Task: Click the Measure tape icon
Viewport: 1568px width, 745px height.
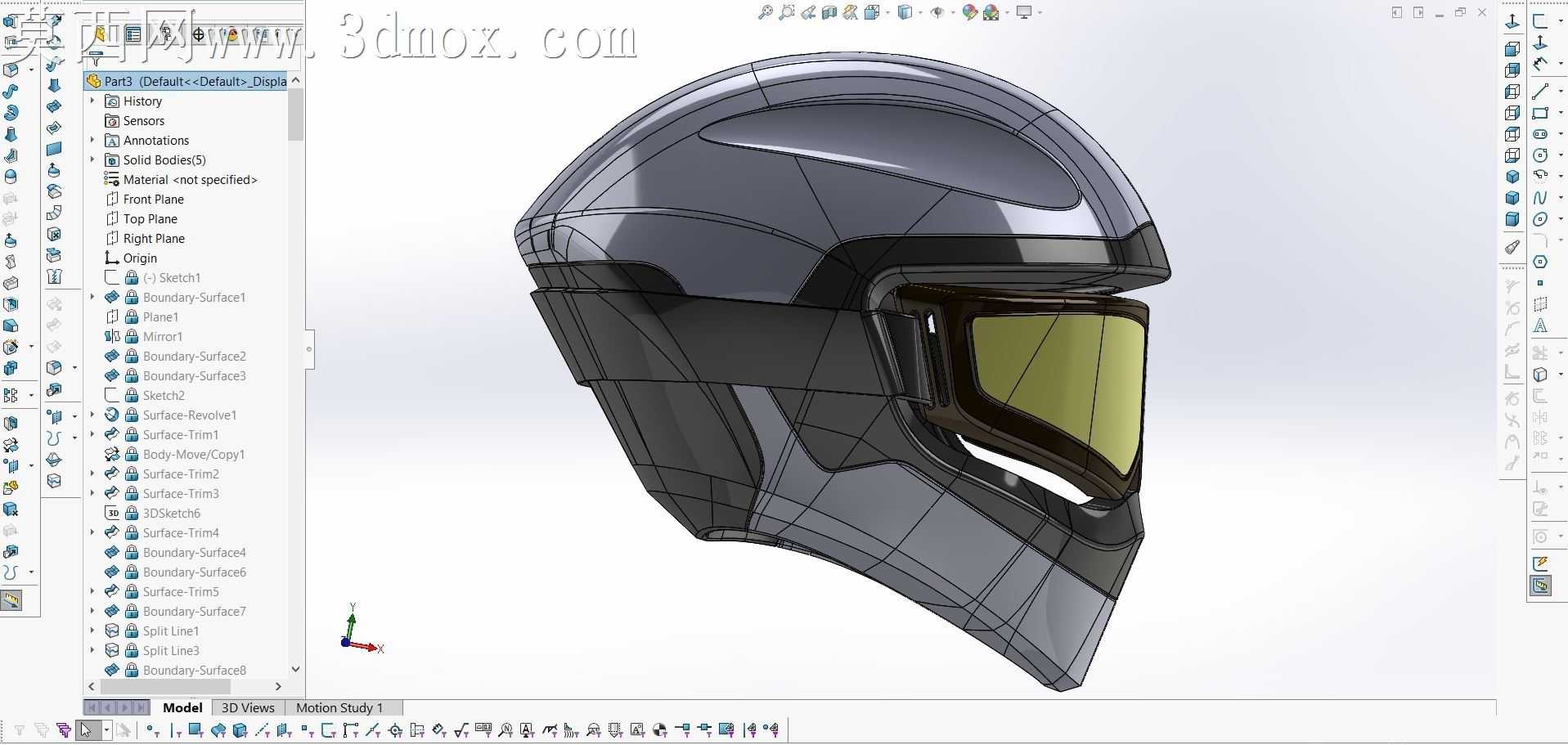Action: (x=11, y=600)
